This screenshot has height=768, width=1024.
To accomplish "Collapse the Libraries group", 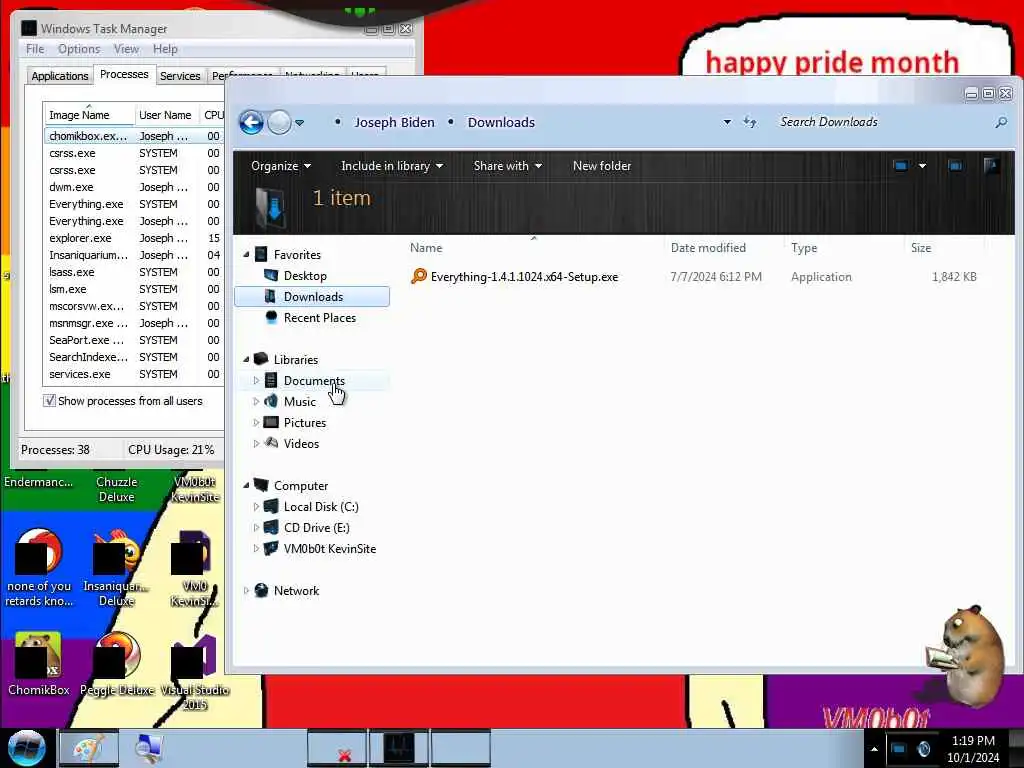I will tap(246, 359).
